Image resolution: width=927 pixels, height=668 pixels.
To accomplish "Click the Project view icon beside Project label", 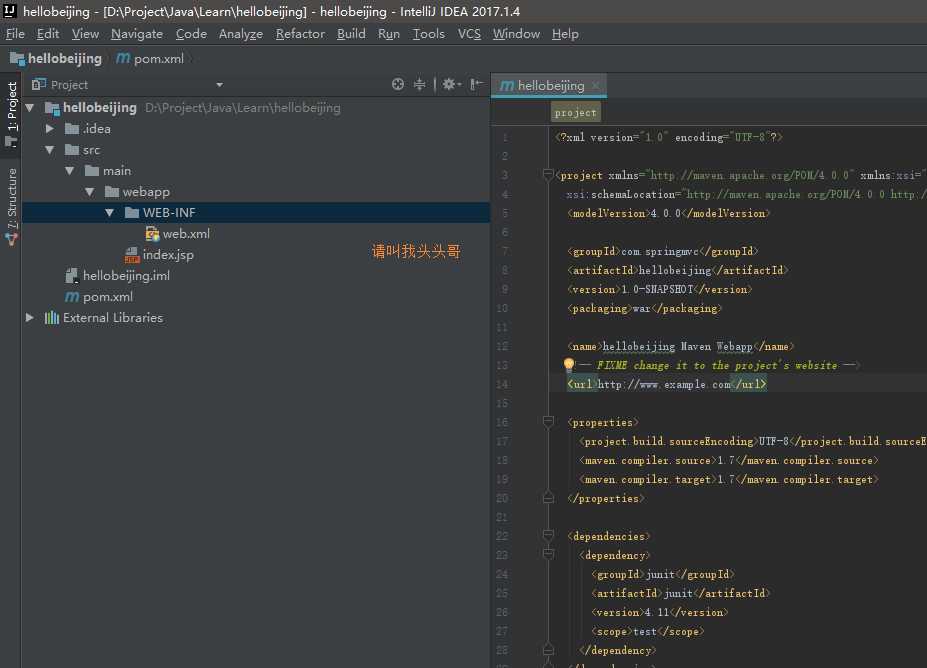I will point(38,85).
